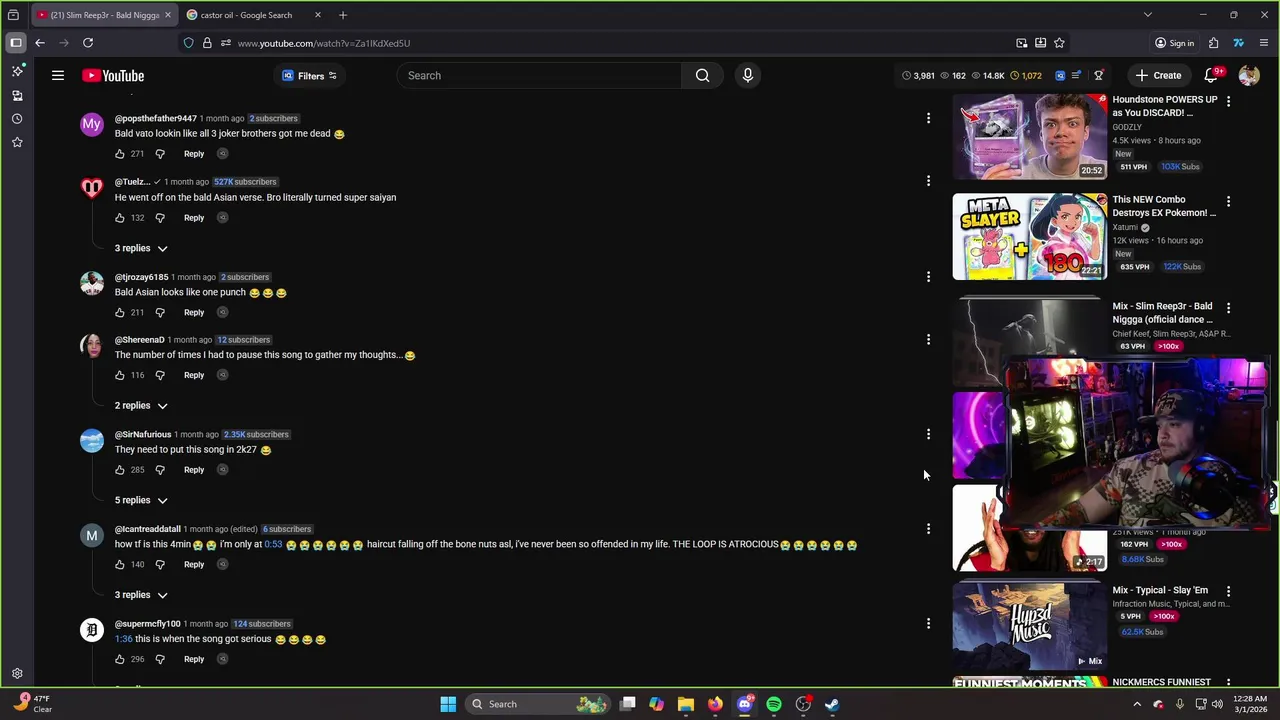Click the YouTube search input field

coord(540,75)
